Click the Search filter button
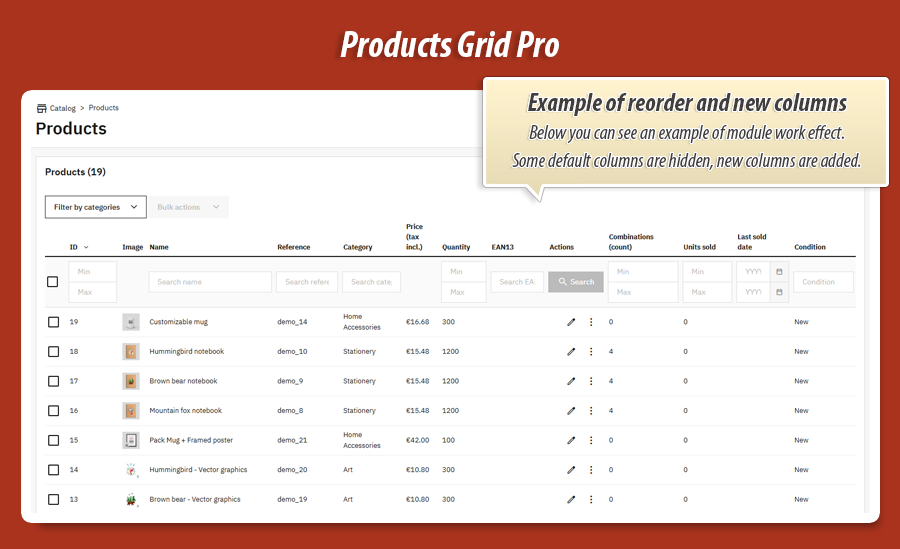 [x=576, y=282]
